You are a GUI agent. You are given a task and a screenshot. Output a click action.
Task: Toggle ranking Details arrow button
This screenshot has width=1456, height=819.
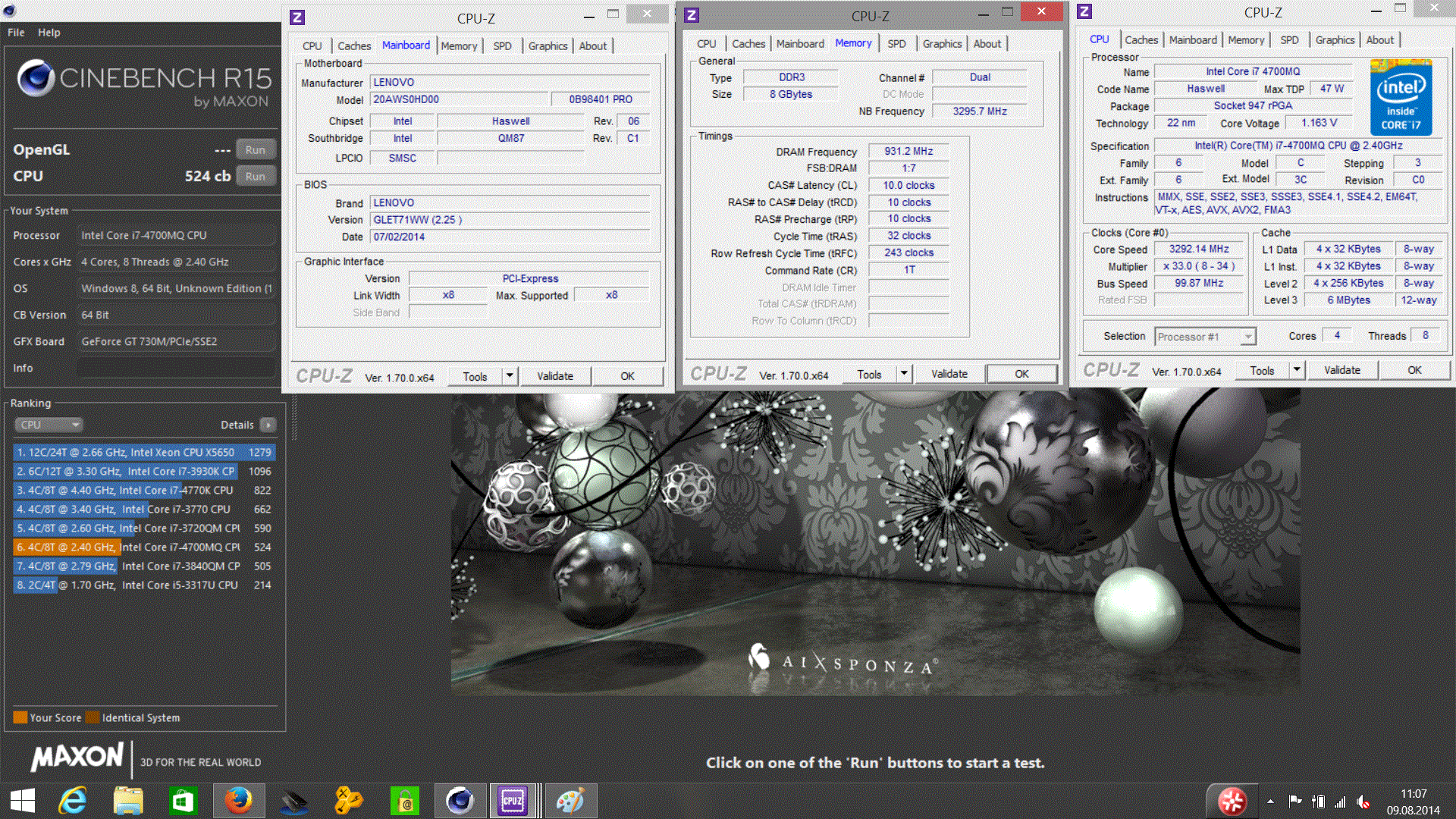pos(268,425)
